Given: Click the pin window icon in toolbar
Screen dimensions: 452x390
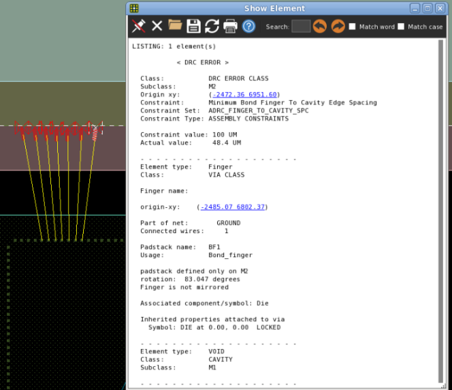Looking at the screenshot, I should (138, 26).
